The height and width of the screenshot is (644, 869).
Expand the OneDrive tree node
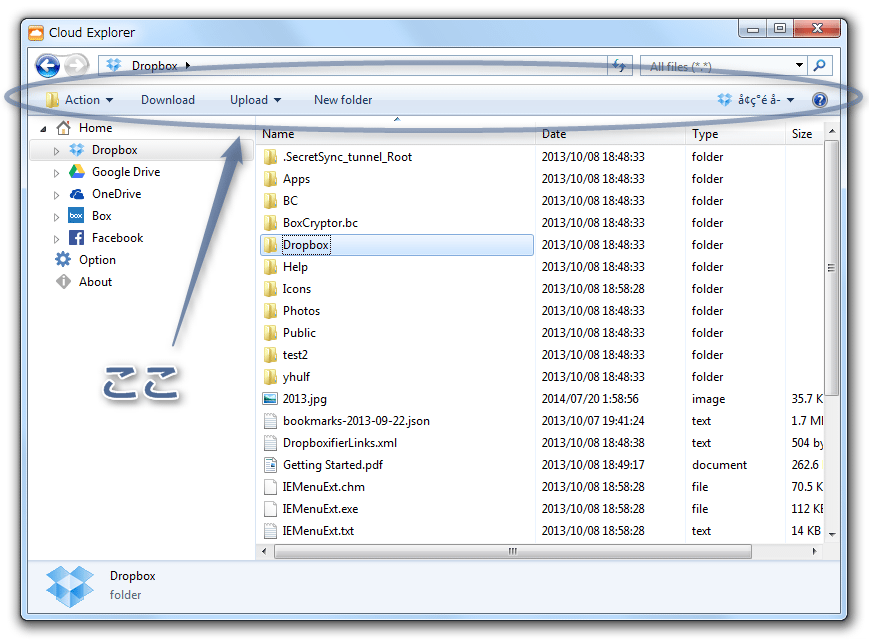[x=56, y=195]
